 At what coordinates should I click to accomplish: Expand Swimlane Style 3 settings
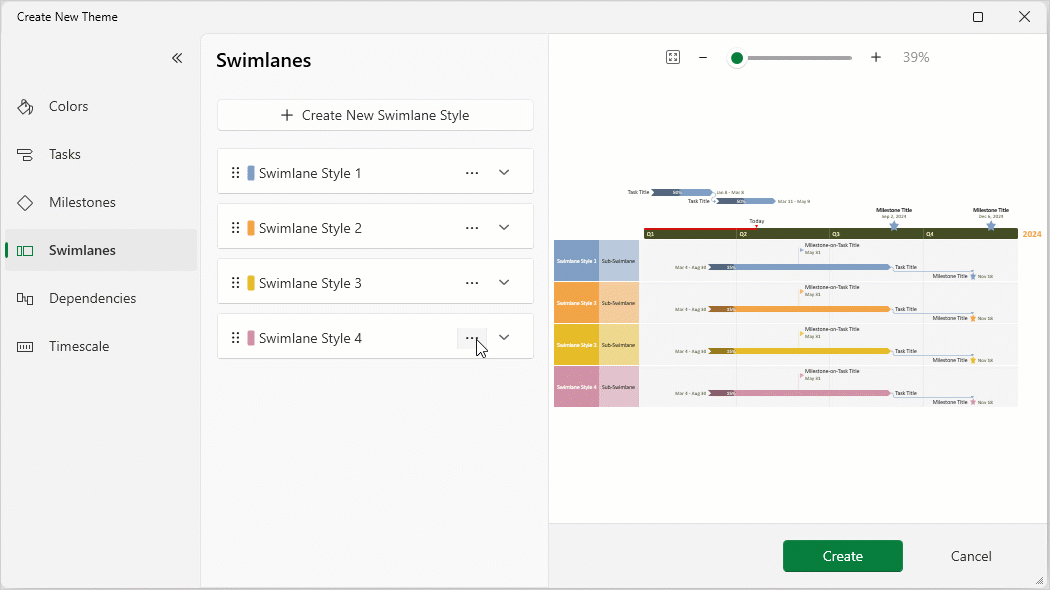pos(504,283)
